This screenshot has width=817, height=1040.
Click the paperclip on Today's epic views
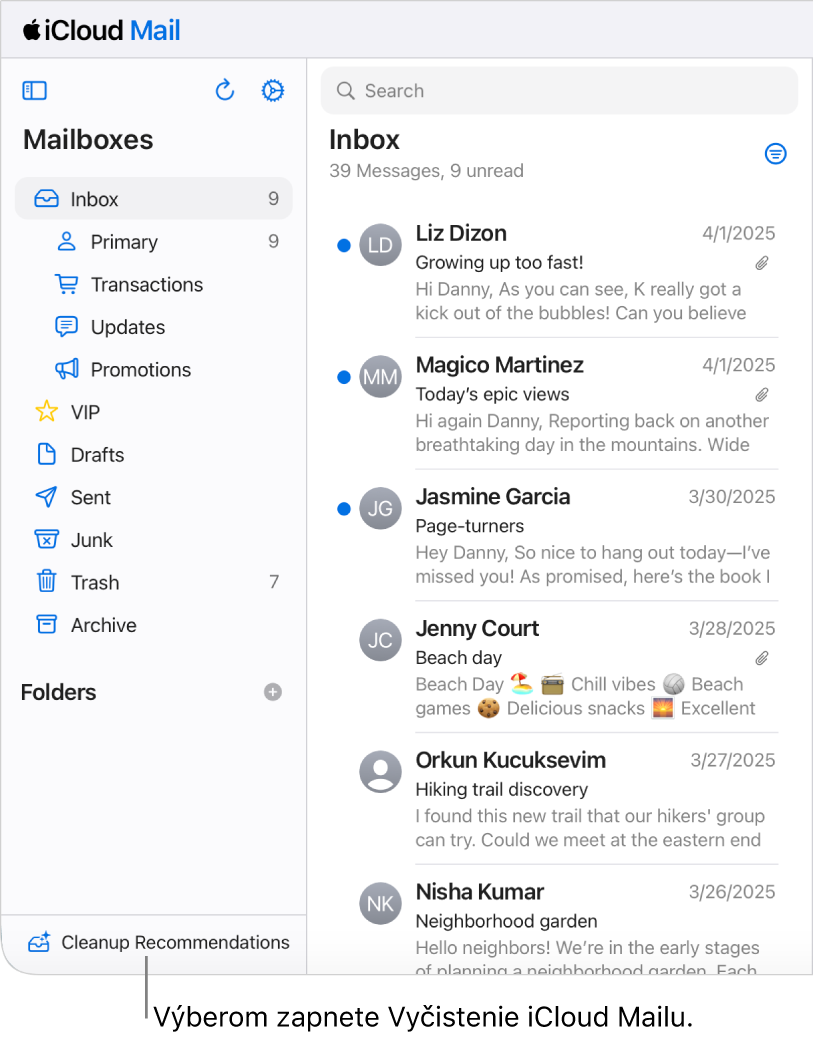762,396
